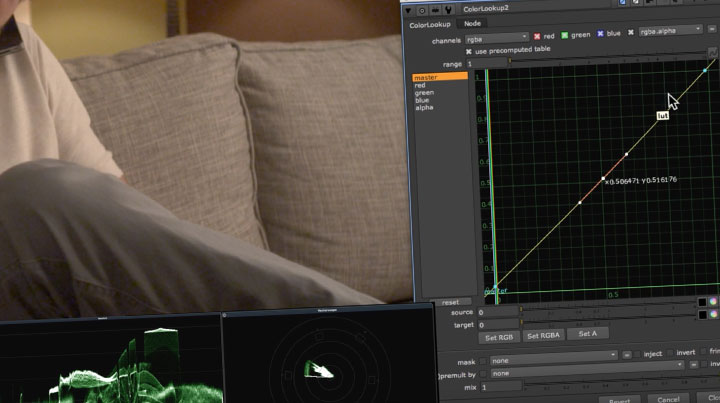Viewport: 720px width, 403px height.
Task: Click the source value field
Action: pos(497,312)
